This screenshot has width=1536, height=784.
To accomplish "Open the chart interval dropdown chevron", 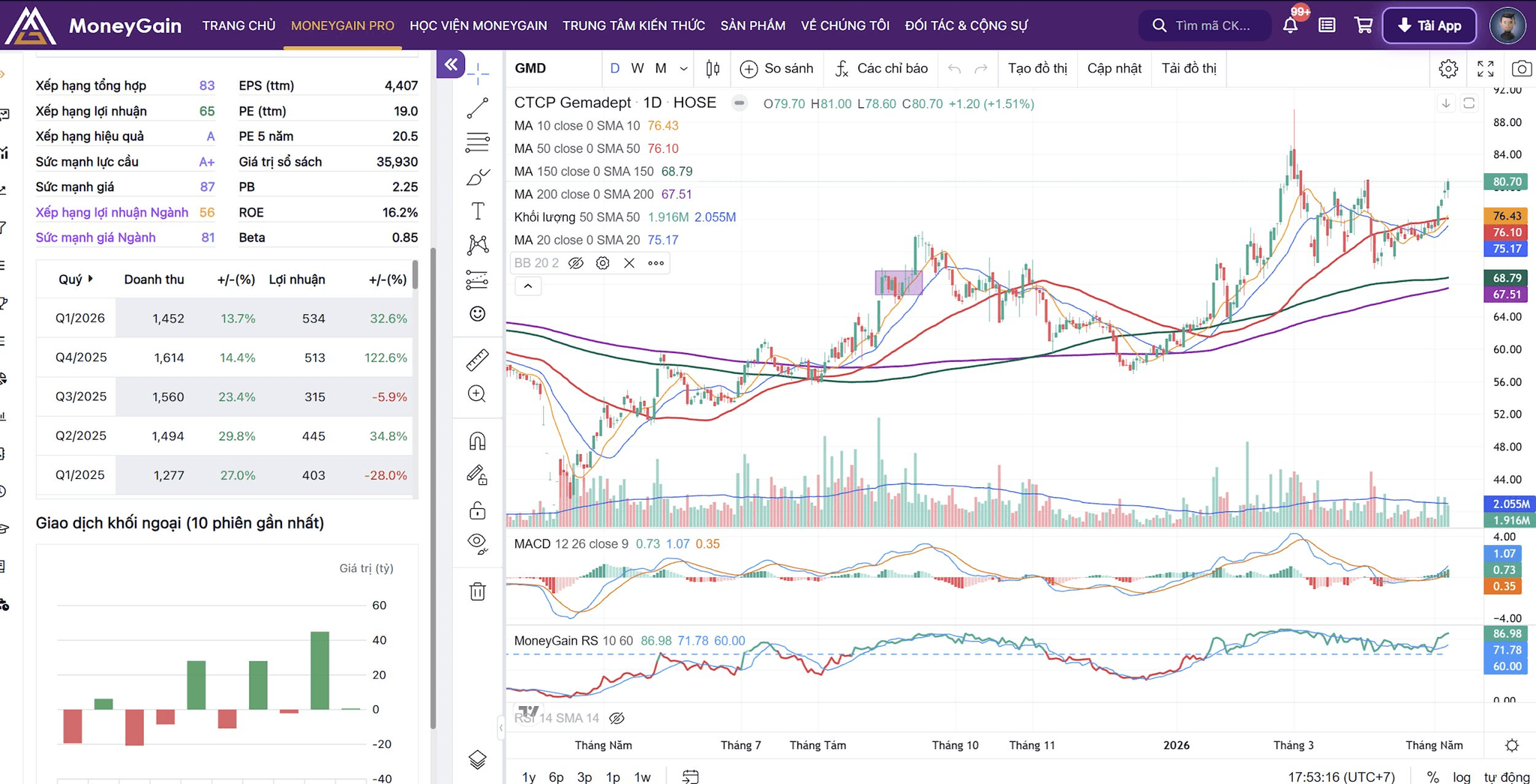I will (x=683, y=69).
